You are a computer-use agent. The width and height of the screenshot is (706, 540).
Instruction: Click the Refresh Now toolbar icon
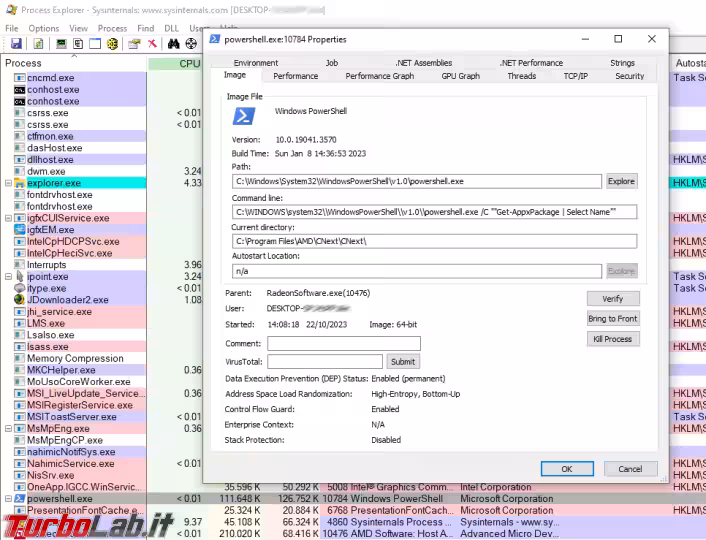point(39,44)
